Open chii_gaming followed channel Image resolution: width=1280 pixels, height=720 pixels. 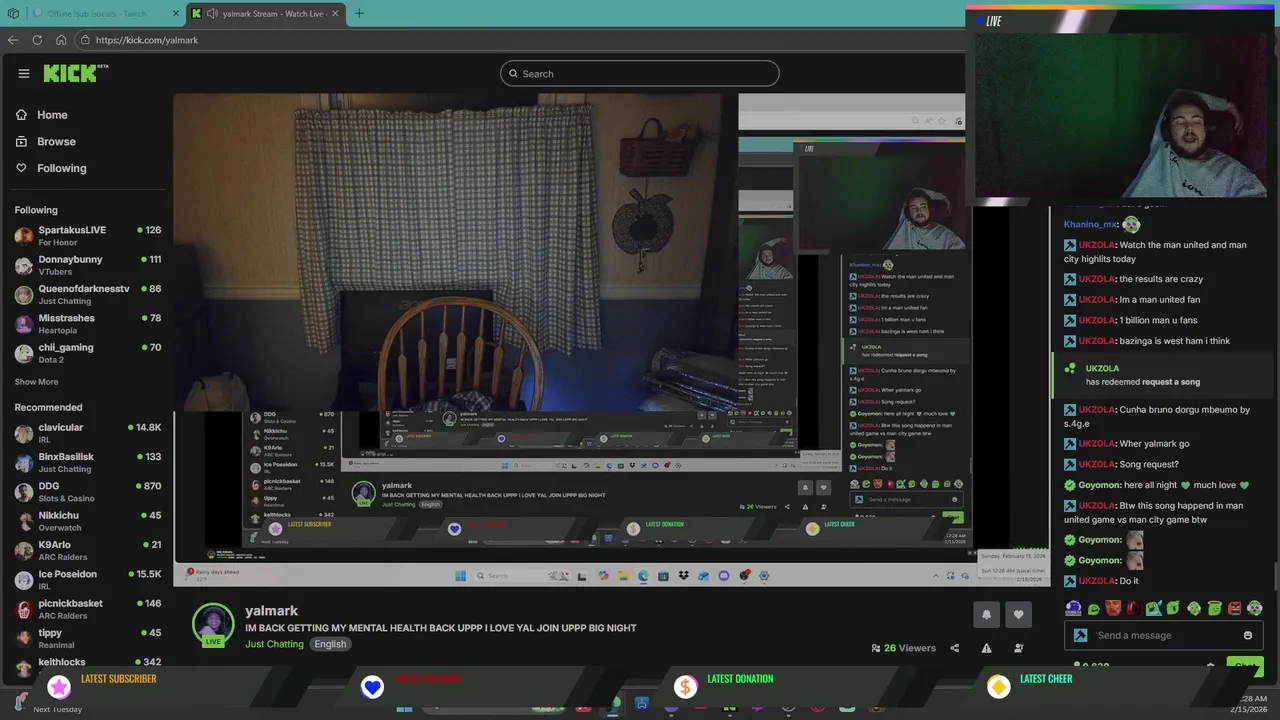coord(88,353)
